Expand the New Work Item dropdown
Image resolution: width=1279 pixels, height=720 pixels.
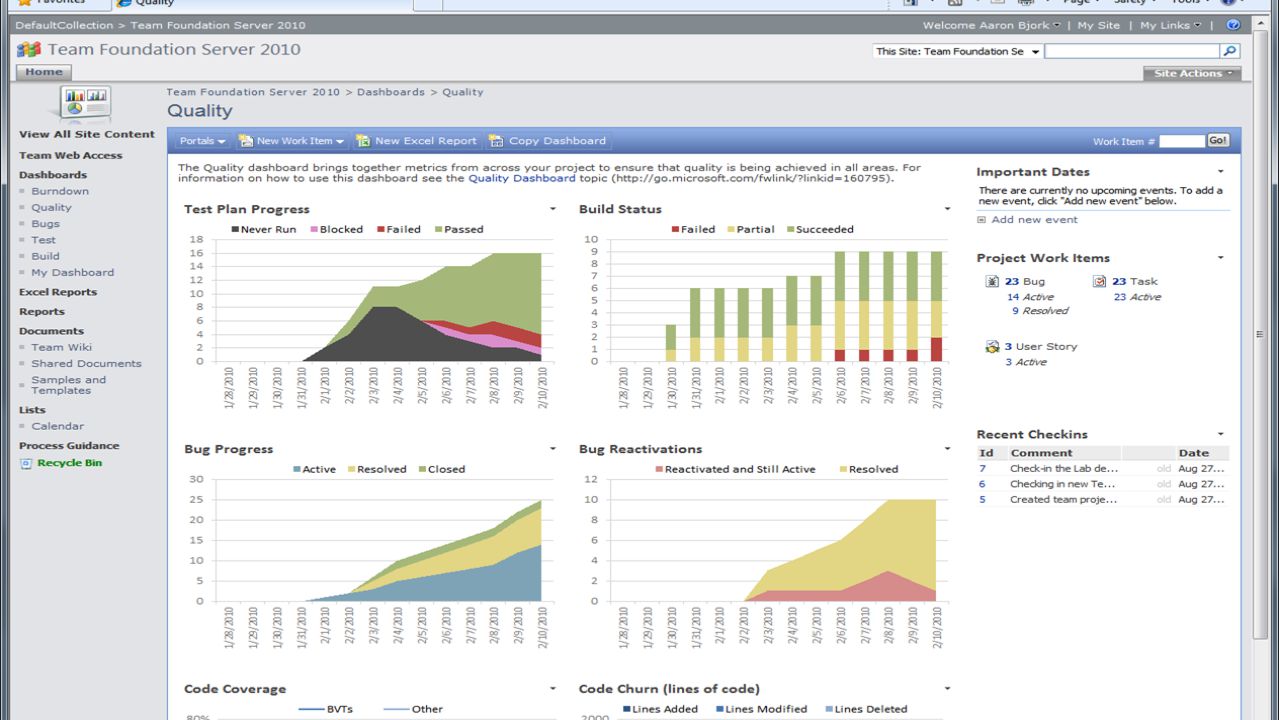click(292, 141)
